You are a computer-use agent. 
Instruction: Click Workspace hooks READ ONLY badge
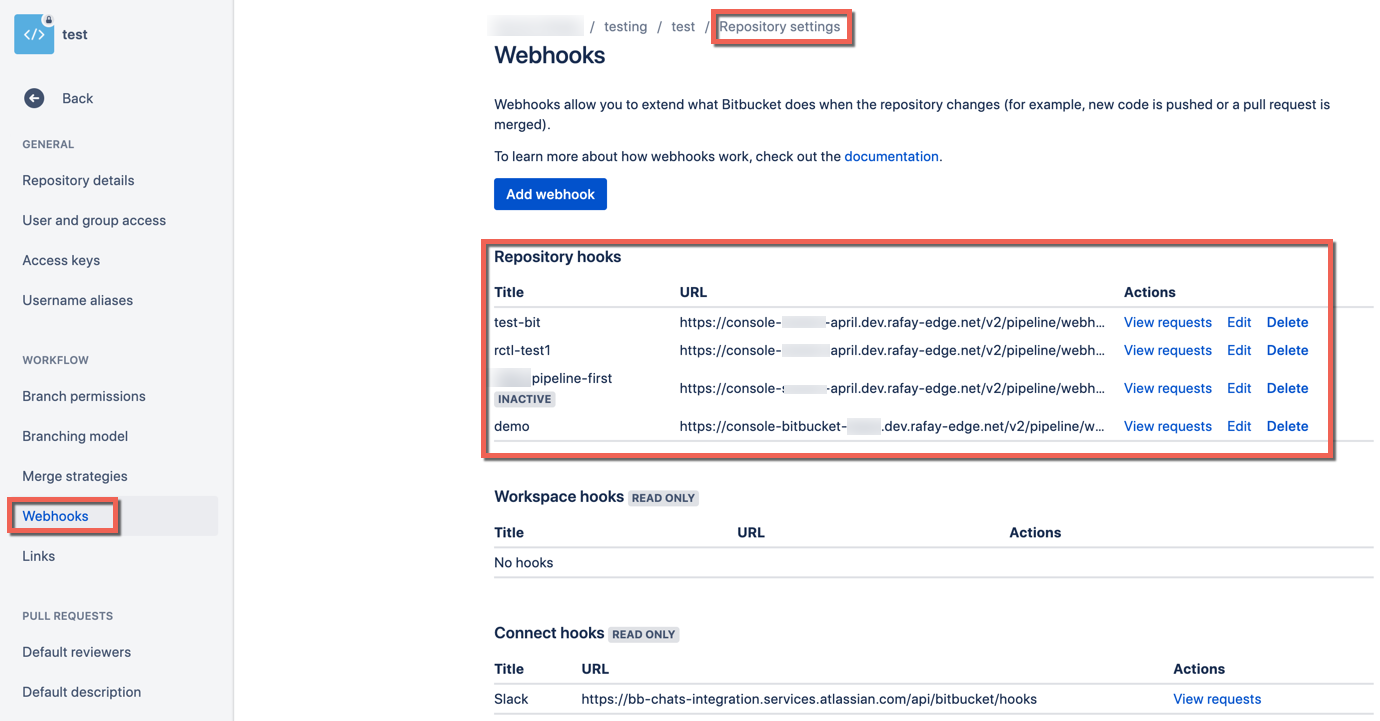click(x=663, y=498)
